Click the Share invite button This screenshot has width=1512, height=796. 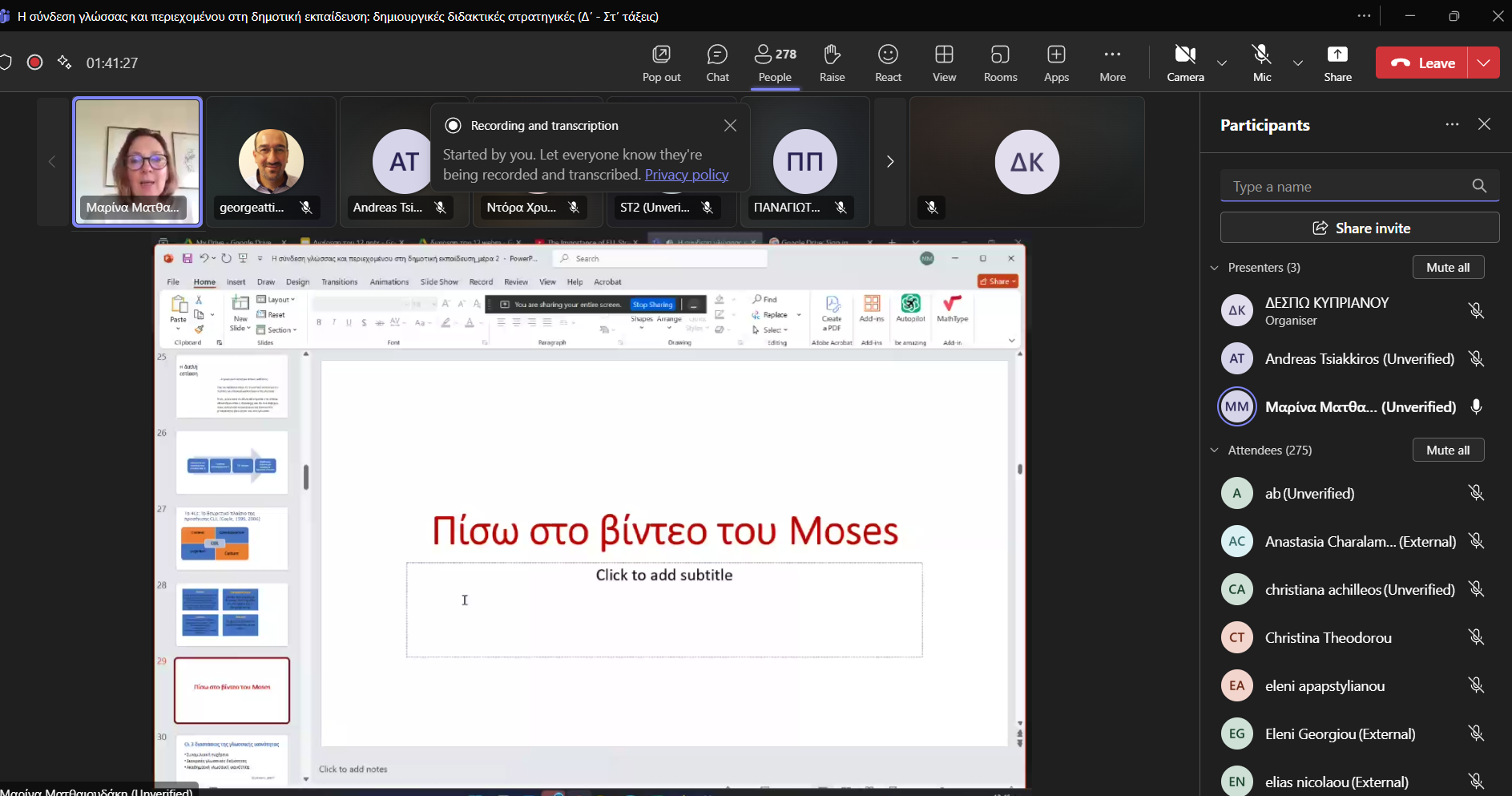[x=1360, y=228]
